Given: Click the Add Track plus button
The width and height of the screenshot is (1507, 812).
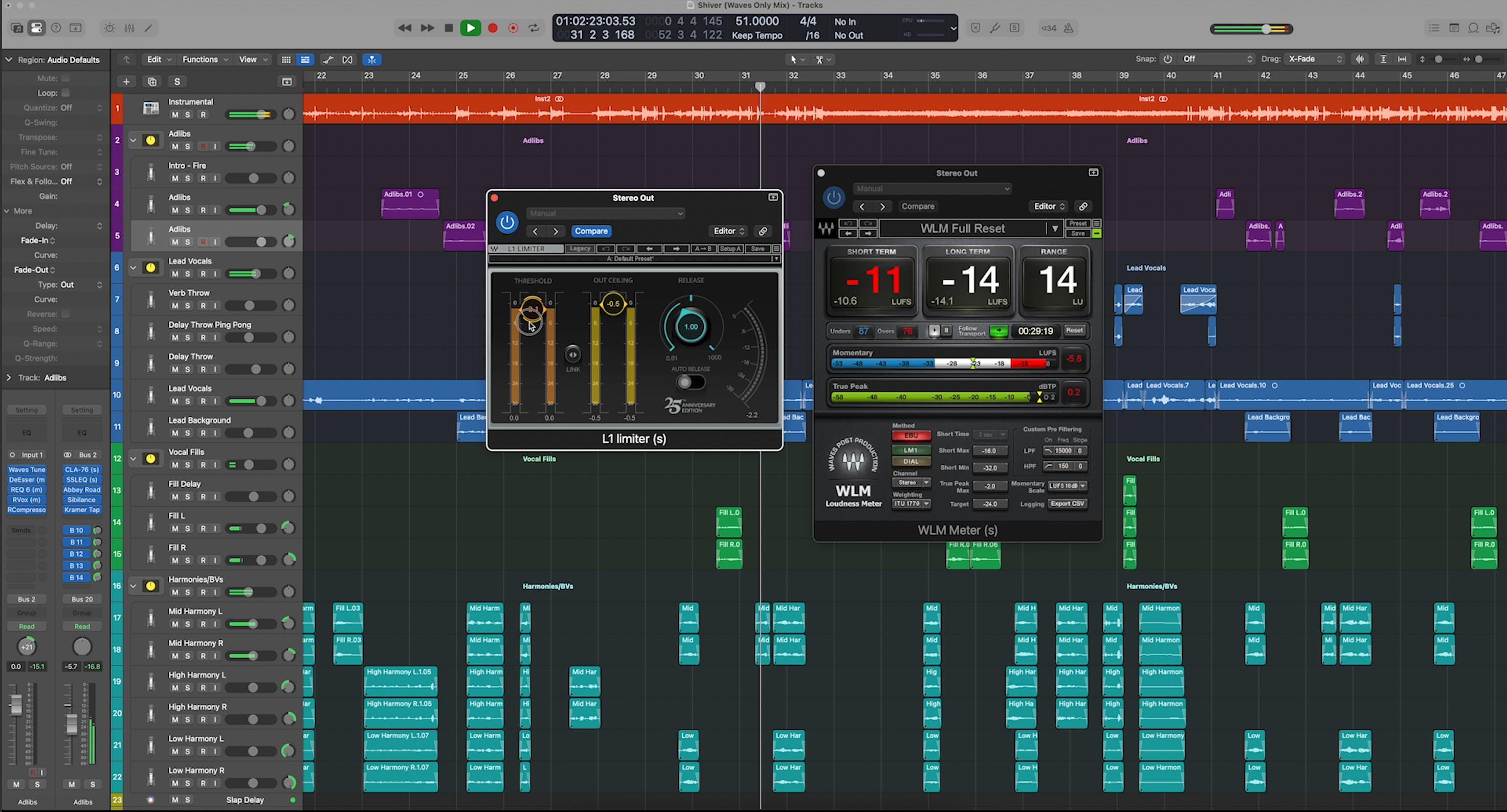Looking at the screenshot, I should pos(126,82).
